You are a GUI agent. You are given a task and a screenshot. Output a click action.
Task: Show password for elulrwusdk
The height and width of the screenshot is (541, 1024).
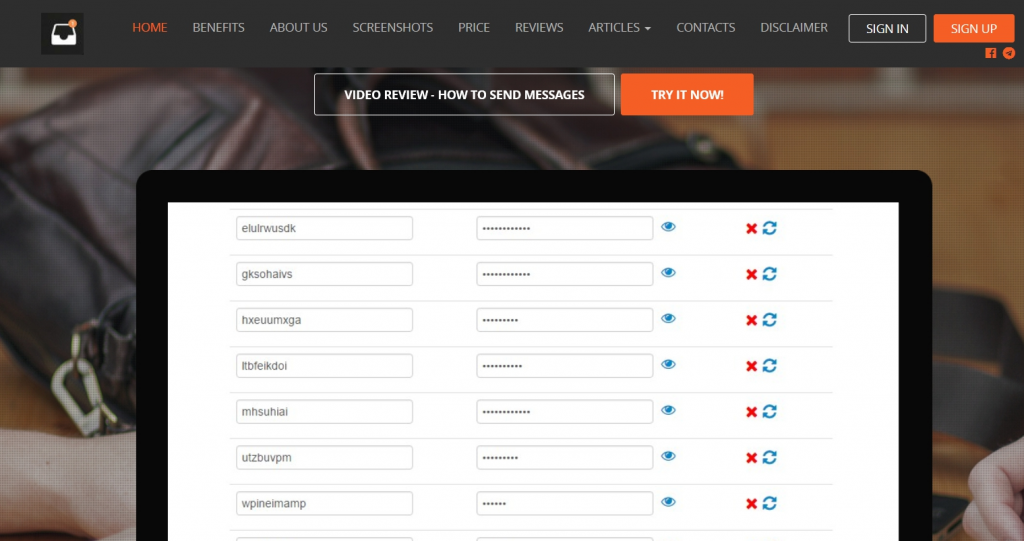tap(668, 227)
